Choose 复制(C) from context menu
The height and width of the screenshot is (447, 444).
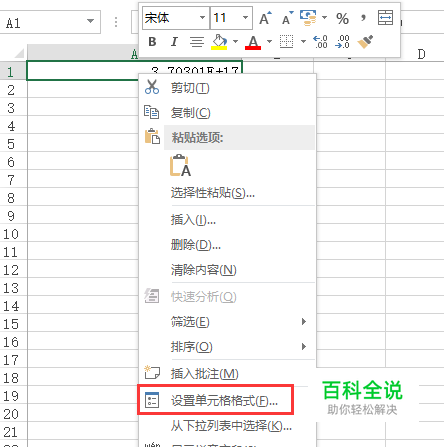tap(227, 113)
